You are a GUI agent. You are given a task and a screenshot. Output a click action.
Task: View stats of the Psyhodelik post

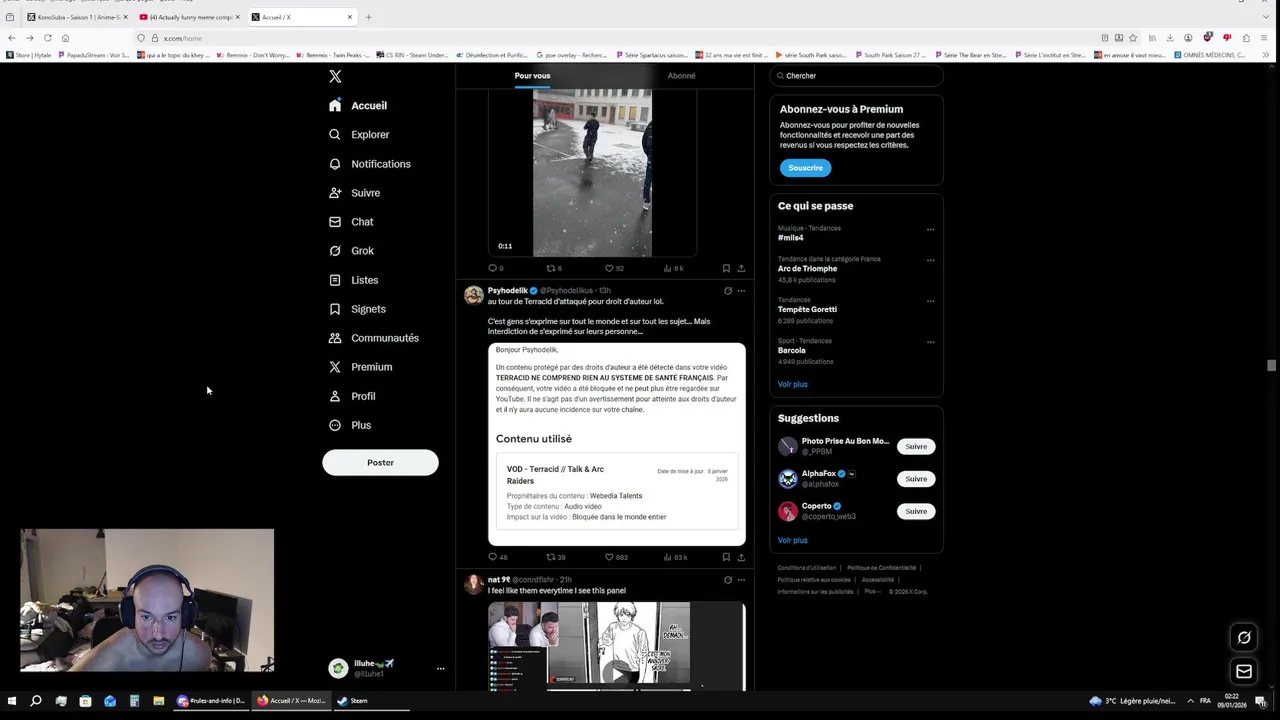coord(675,557)
